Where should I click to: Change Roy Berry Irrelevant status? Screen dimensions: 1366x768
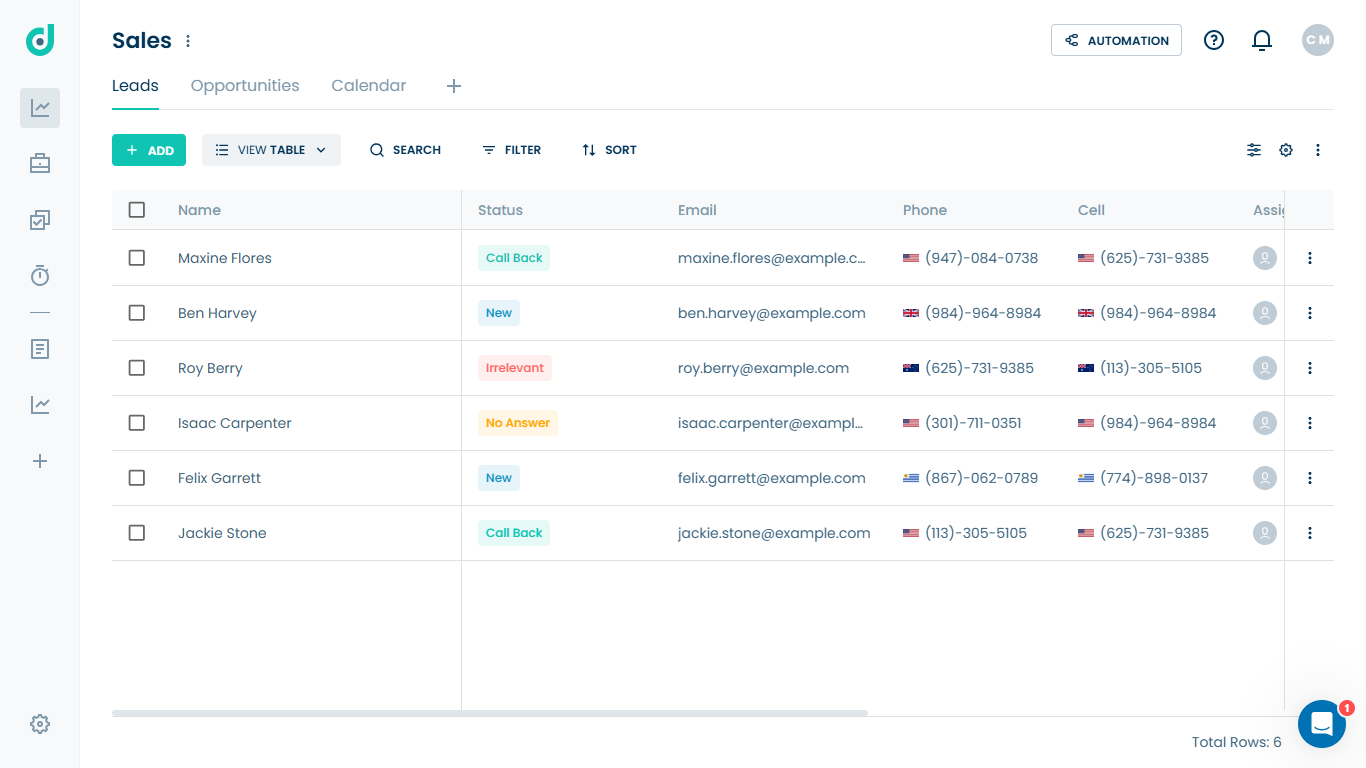coord(515,368)
